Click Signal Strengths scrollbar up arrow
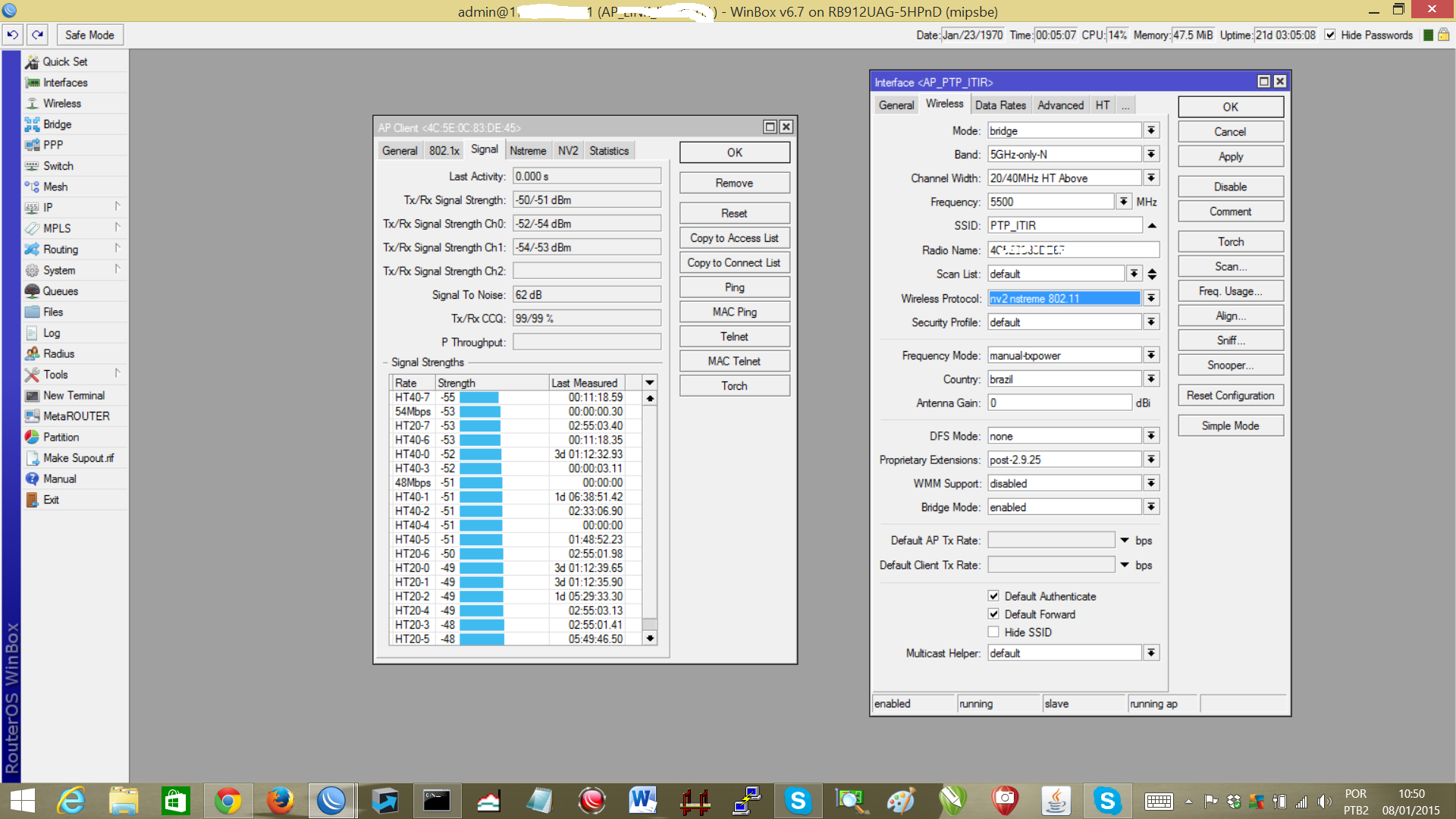 [650, 398]
